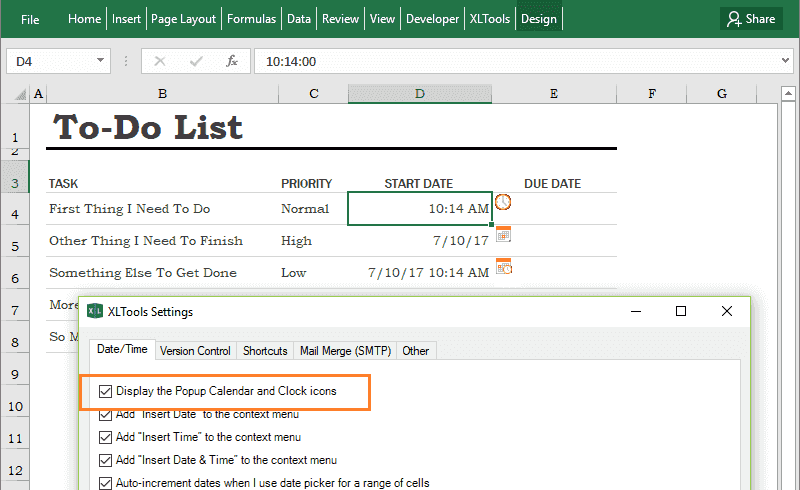Switch to the Mail Merge (SMTP) tab
This screenshot has height=490, width=800.
[x=345, y=351]
